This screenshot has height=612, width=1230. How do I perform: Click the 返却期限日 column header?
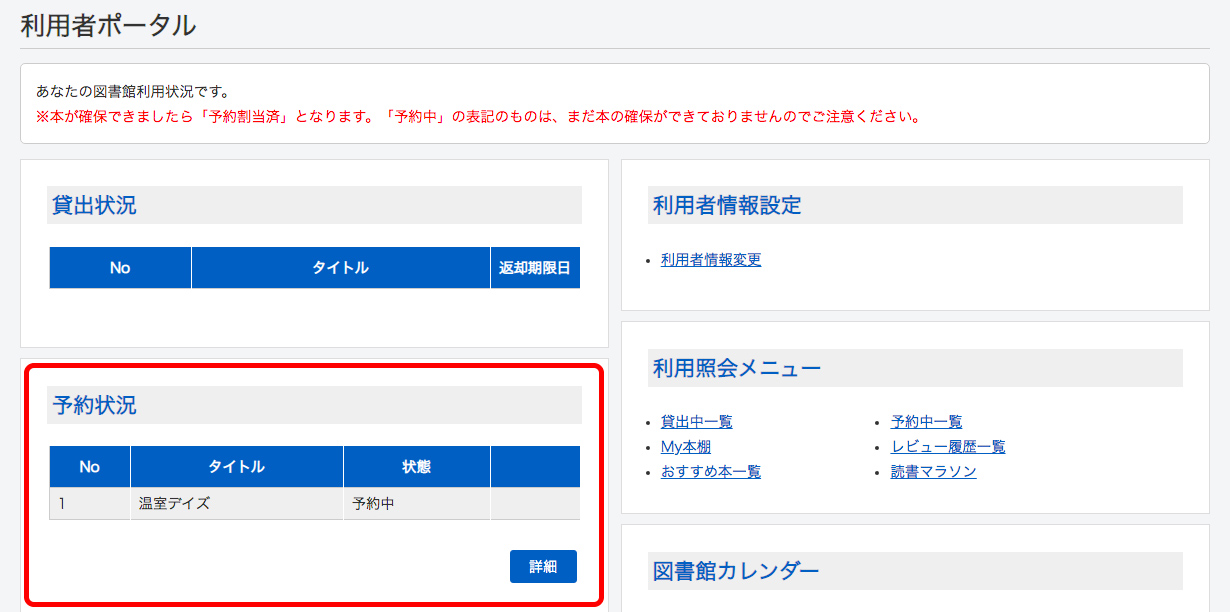click(x=535, y=268)
